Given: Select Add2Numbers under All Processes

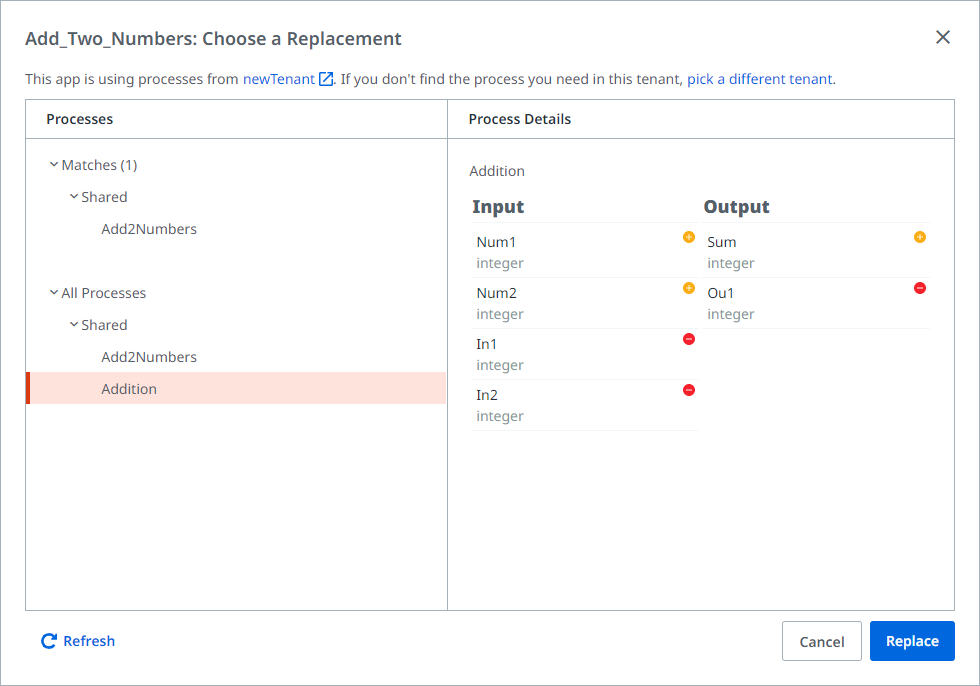Looking at the screenshot, I should (x=149, y=357).
